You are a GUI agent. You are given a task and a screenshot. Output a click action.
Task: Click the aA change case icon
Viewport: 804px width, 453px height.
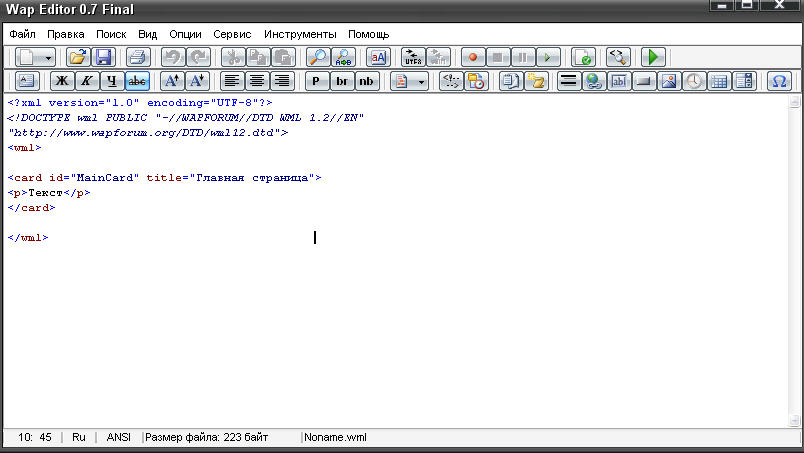pos(378,57)
